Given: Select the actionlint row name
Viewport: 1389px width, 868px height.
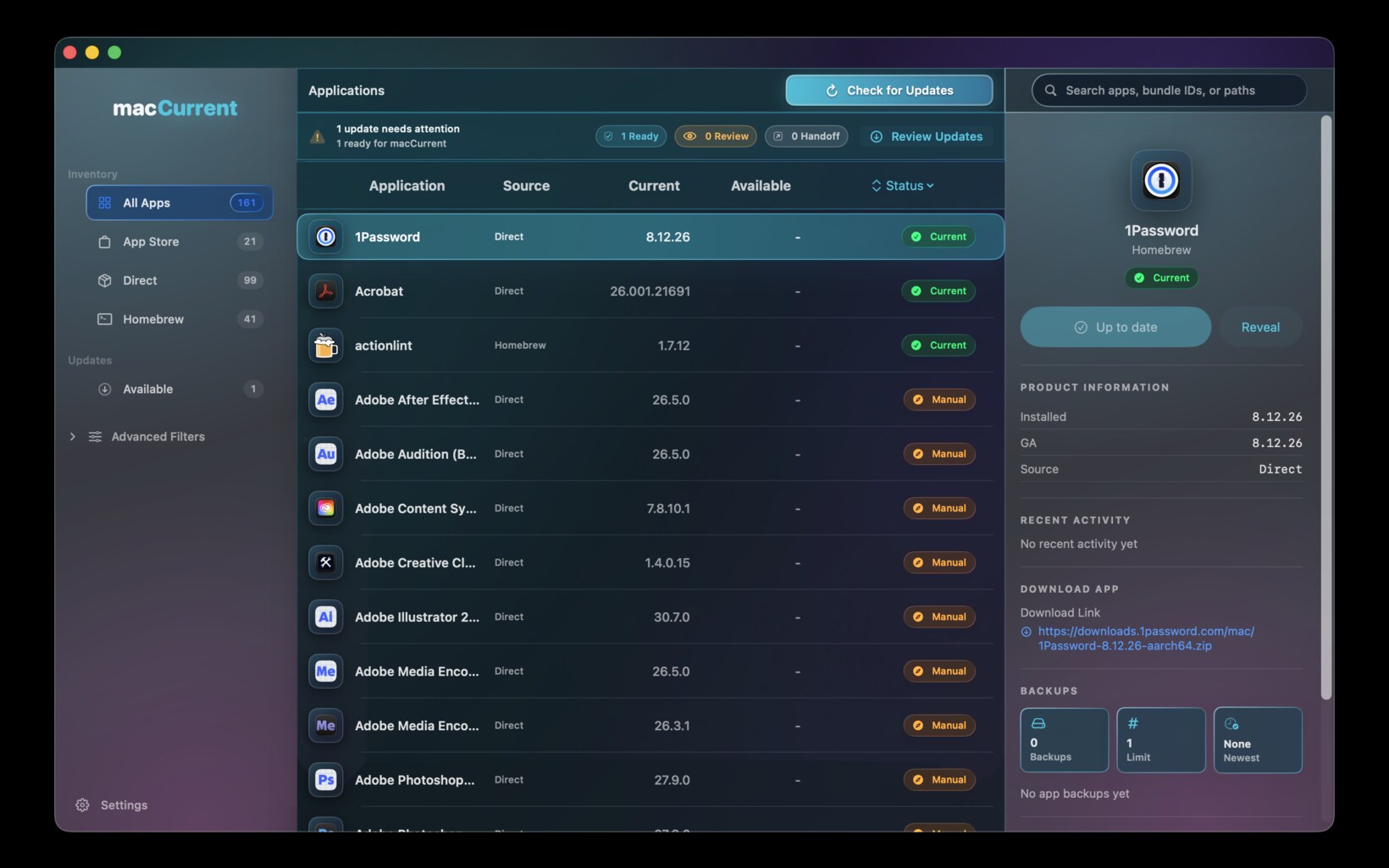Looking at the screenshot, I should (384, 346).
